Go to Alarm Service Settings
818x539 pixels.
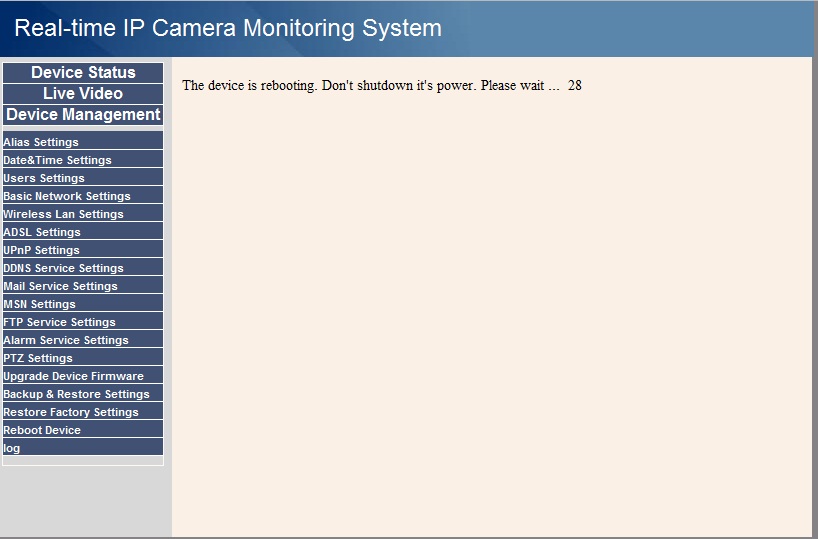[x=83, y=339]
